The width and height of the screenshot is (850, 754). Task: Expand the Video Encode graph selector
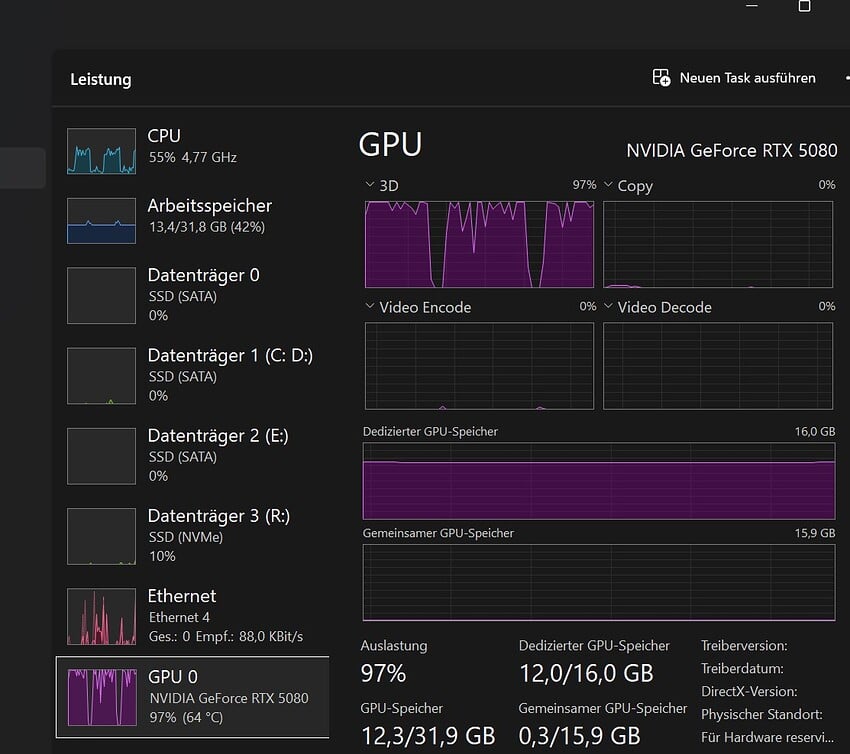tap(369, 307)
